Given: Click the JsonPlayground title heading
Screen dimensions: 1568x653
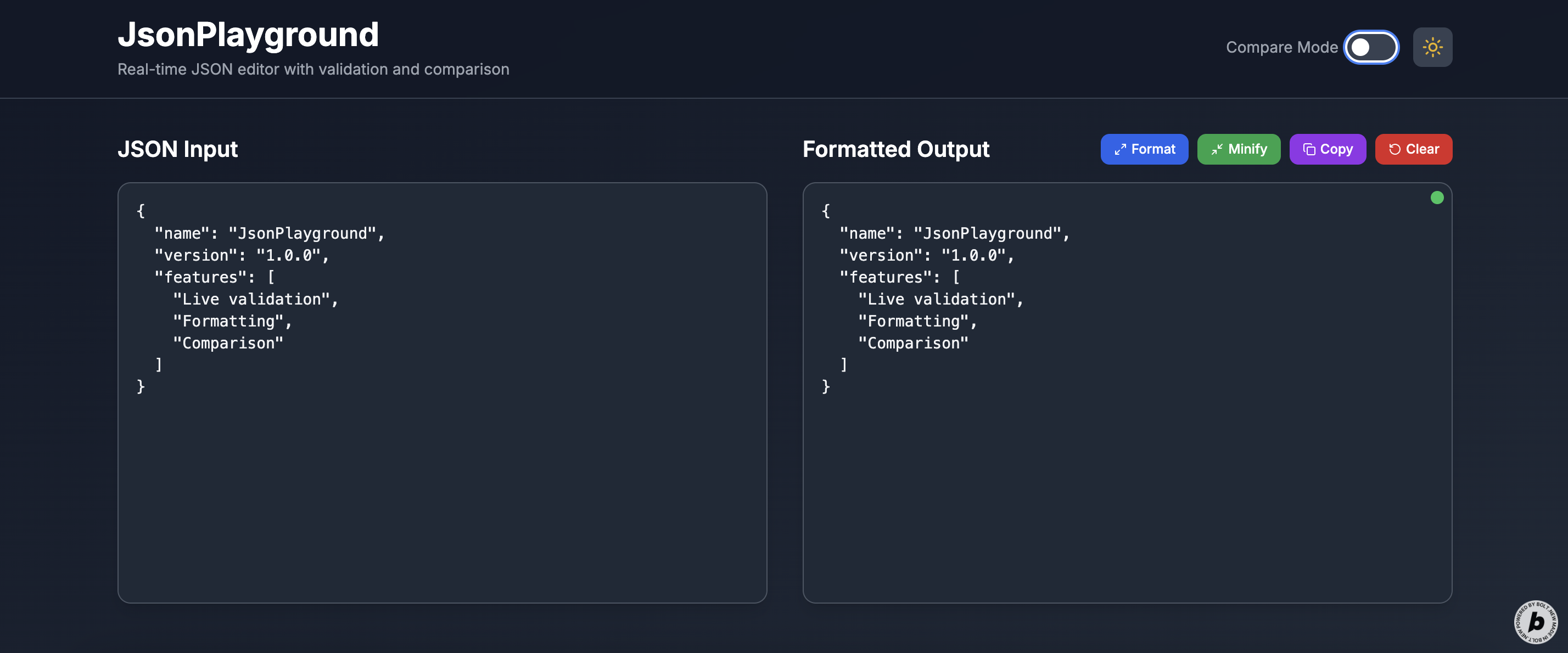Looking at the screenshot, I should point(248,35).
